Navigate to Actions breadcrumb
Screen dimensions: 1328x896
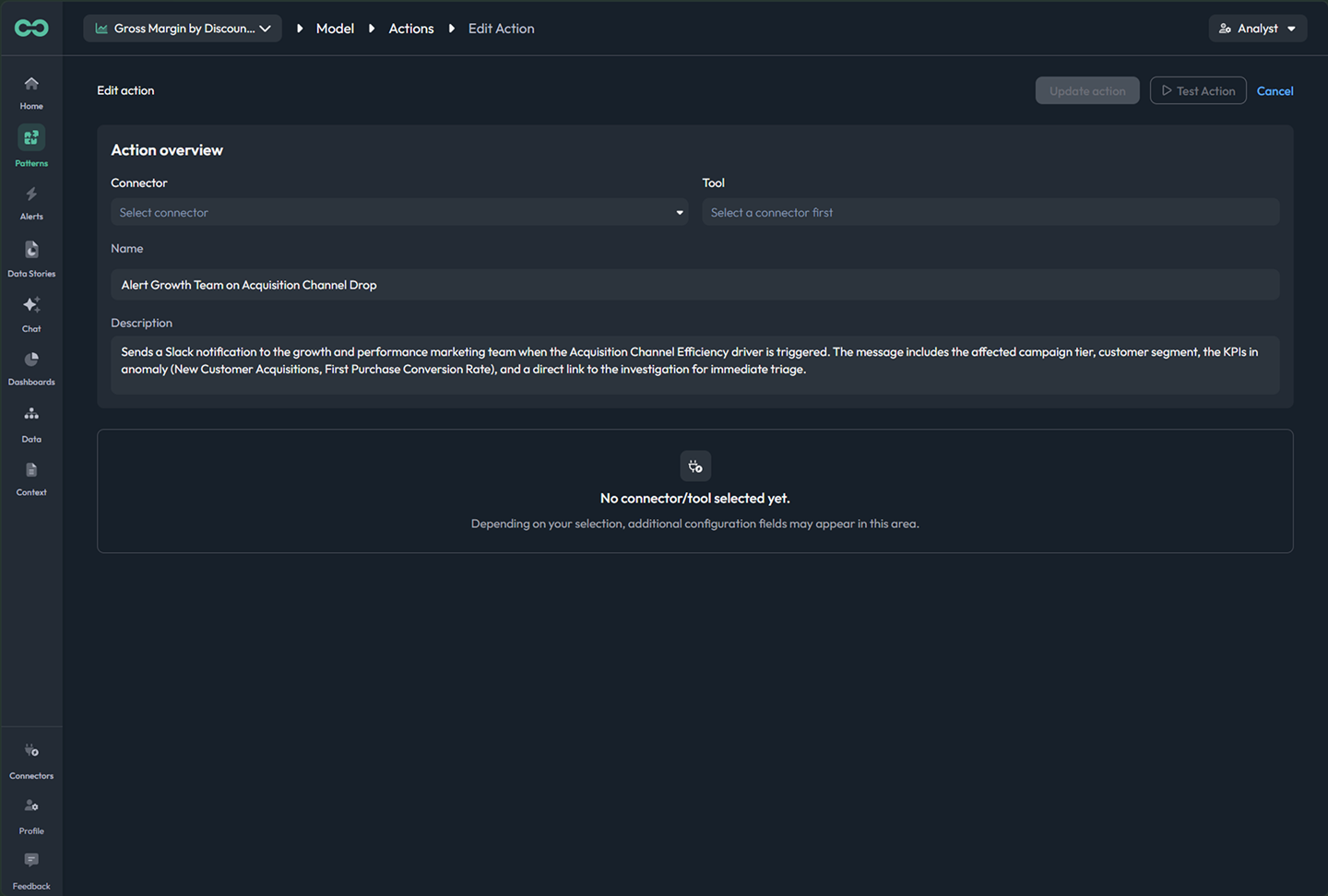point(411,29)
